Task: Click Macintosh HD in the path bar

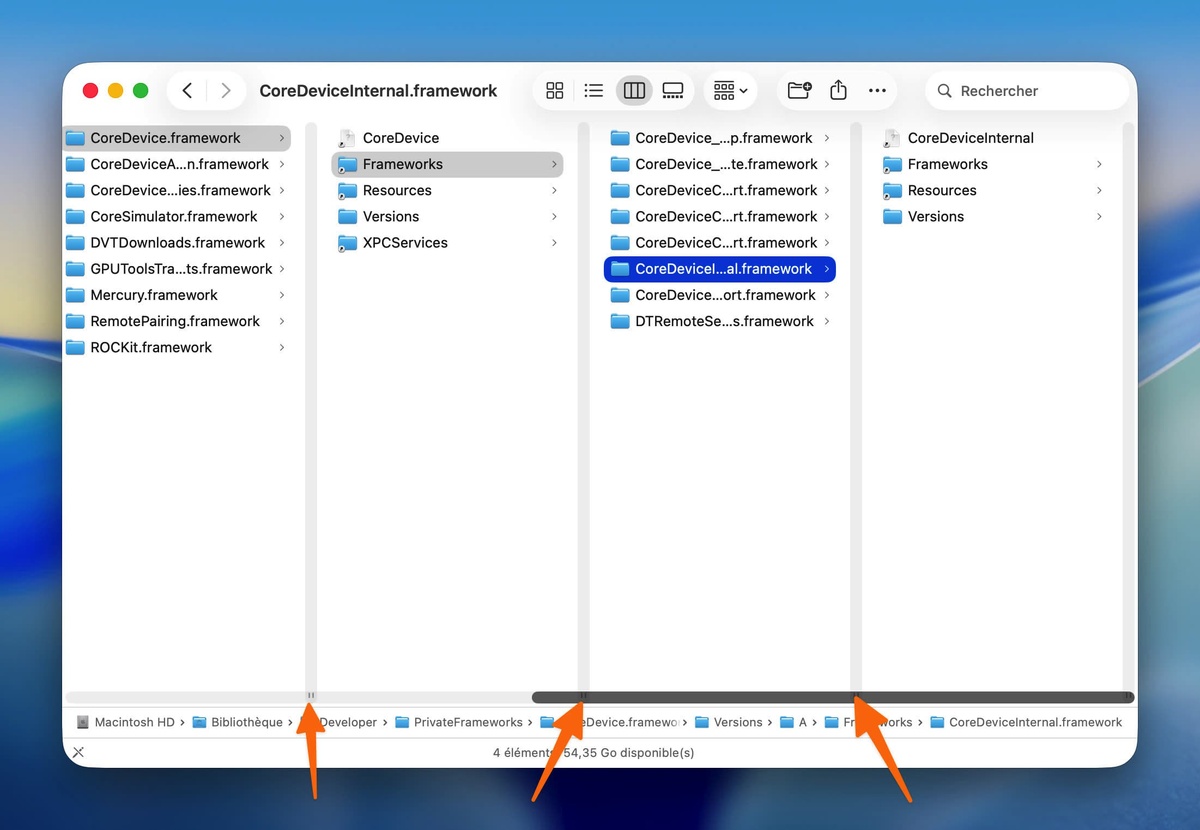Action: [125, 722]
